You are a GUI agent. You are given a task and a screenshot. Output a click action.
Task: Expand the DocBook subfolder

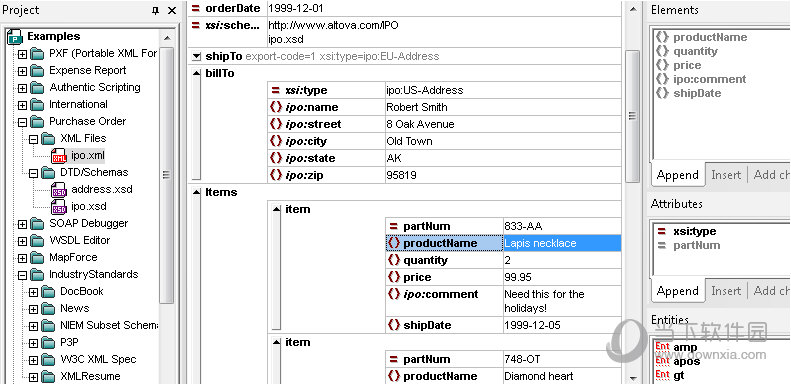click(x=33, y=293)
